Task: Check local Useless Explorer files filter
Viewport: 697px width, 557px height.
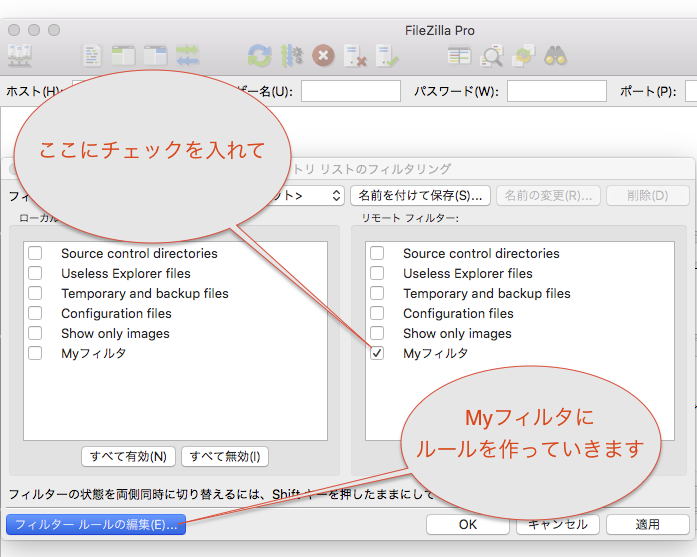Action: click(x=35, y=273)
